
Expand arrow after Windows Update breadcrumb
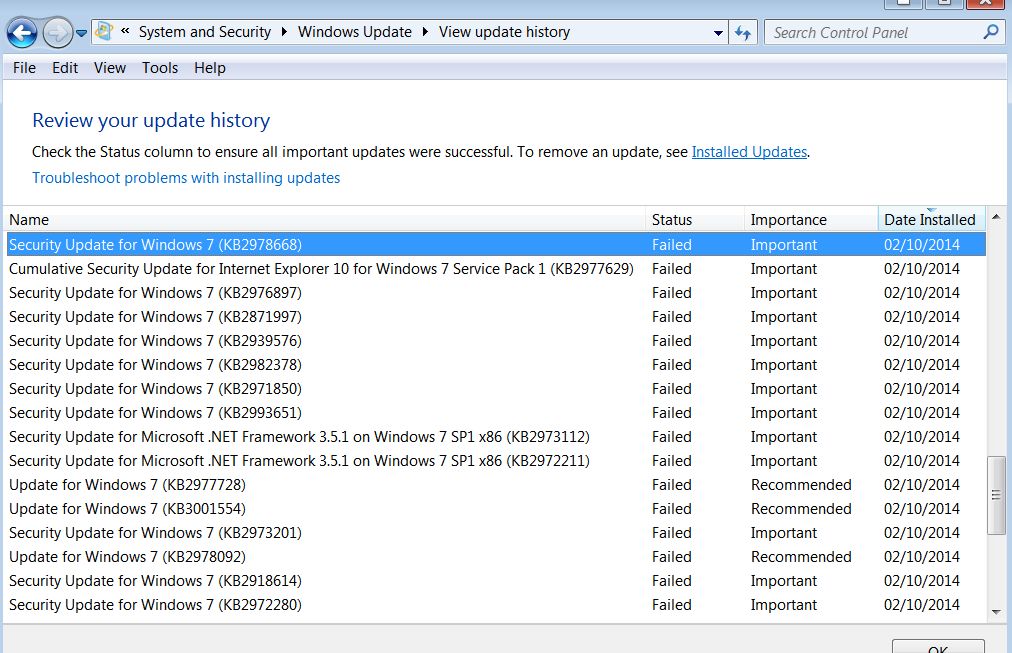(x=425, y=32)
